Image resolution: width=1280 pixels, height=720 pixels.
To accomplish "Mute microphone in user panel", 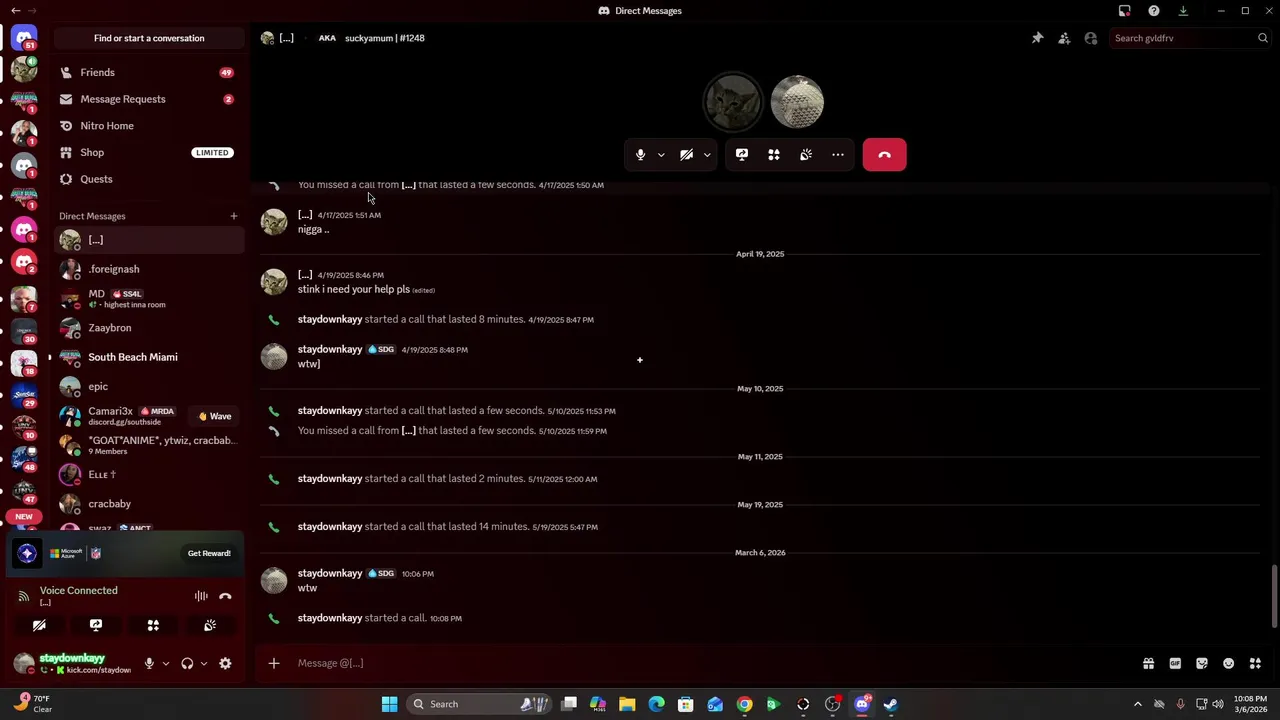I will (x=149, y=663).
